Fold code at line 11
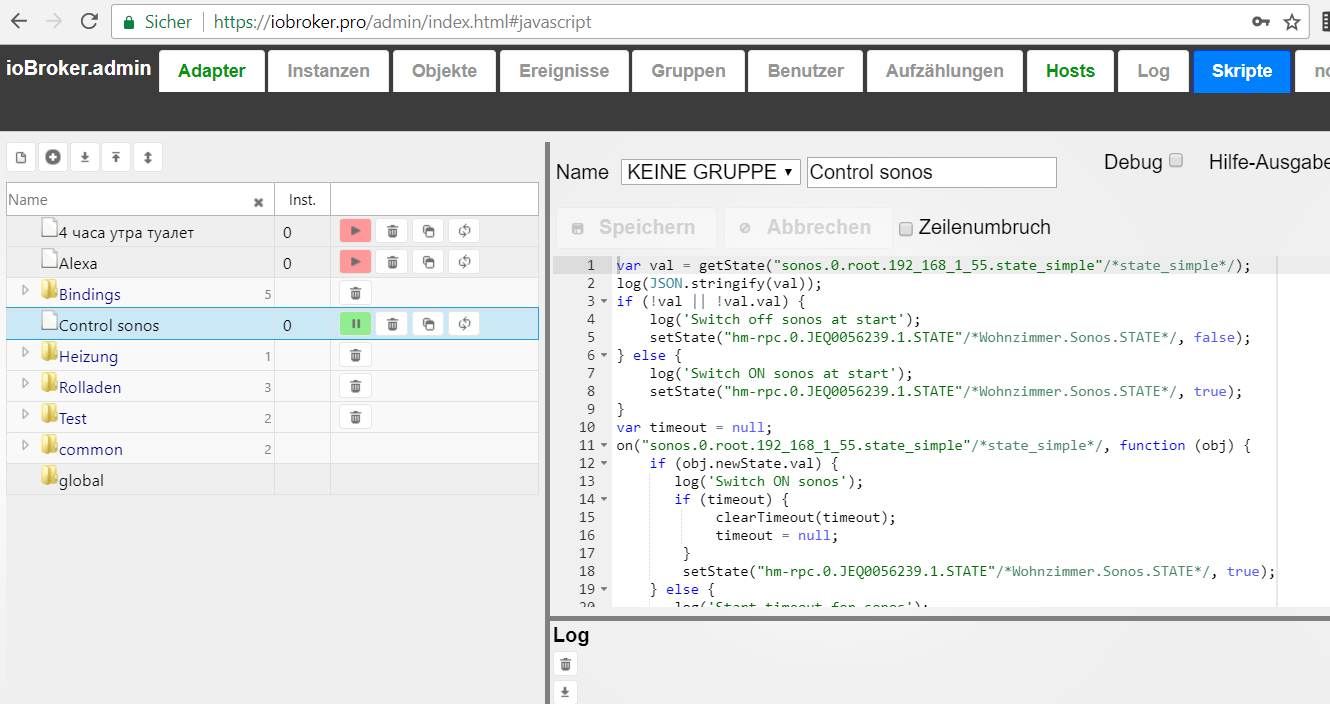 [604, 446]
